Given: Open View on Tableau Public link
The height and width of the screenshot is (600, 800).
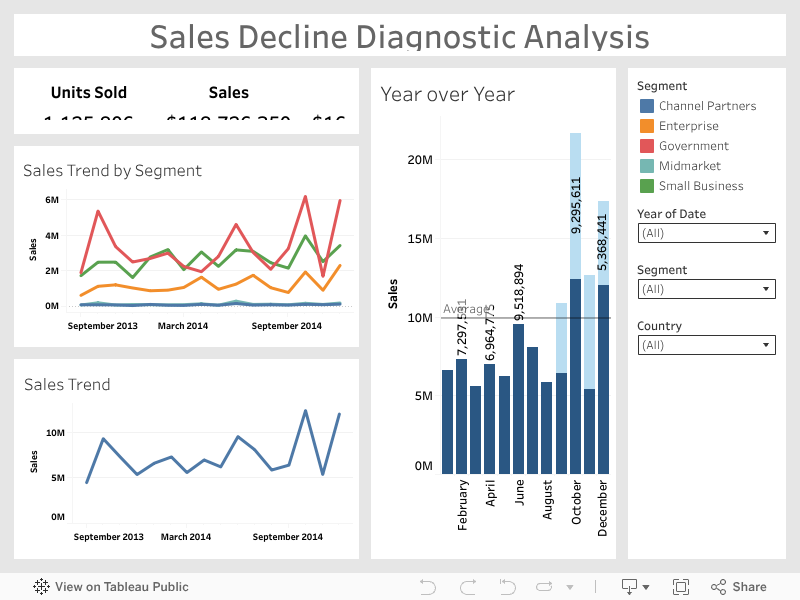Looking at the screenshot, I should click(x=121, y=587).
